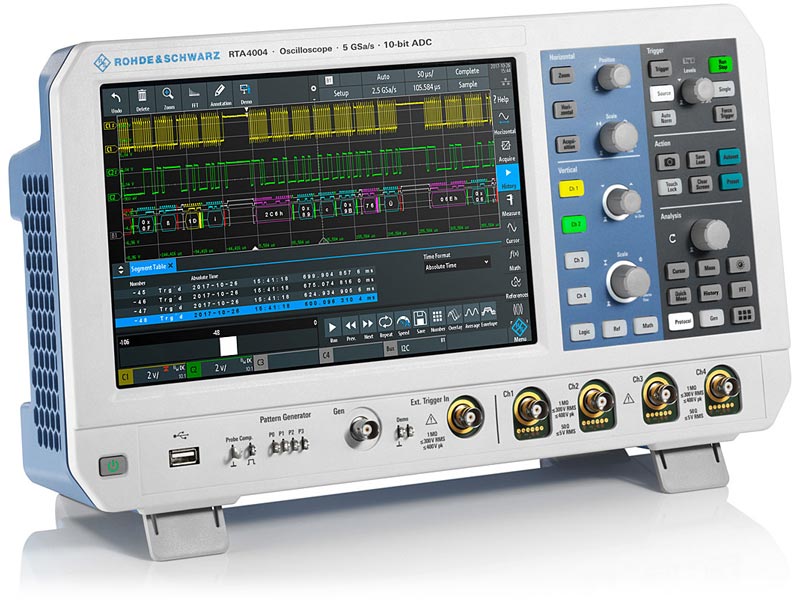Change the Auto trigger mode field
Screen dimensions: 800x606
point(383,77)
